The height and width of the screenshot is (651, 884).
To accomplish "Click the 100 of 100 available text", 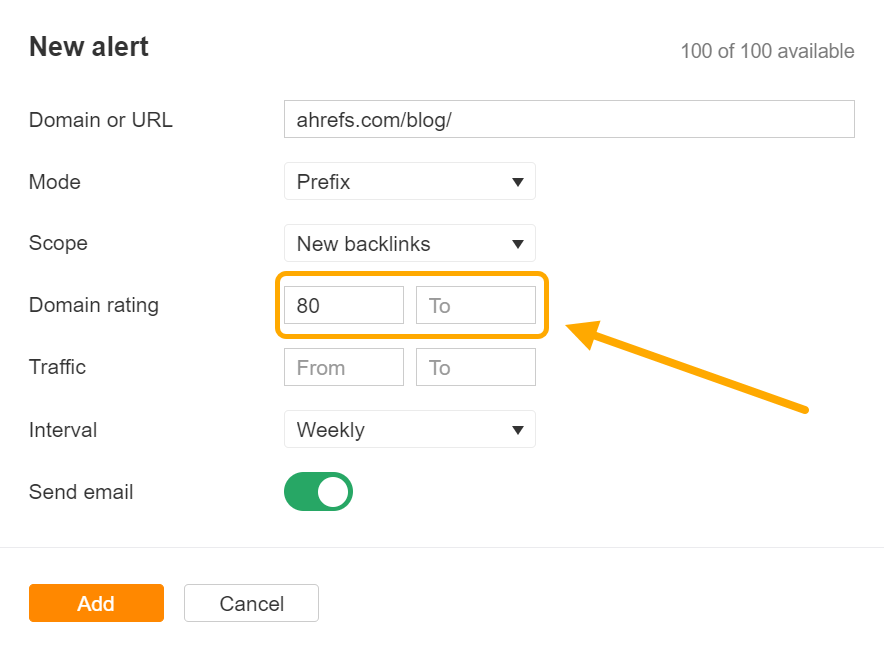I will pyautogui.click(x=767, y=51).
